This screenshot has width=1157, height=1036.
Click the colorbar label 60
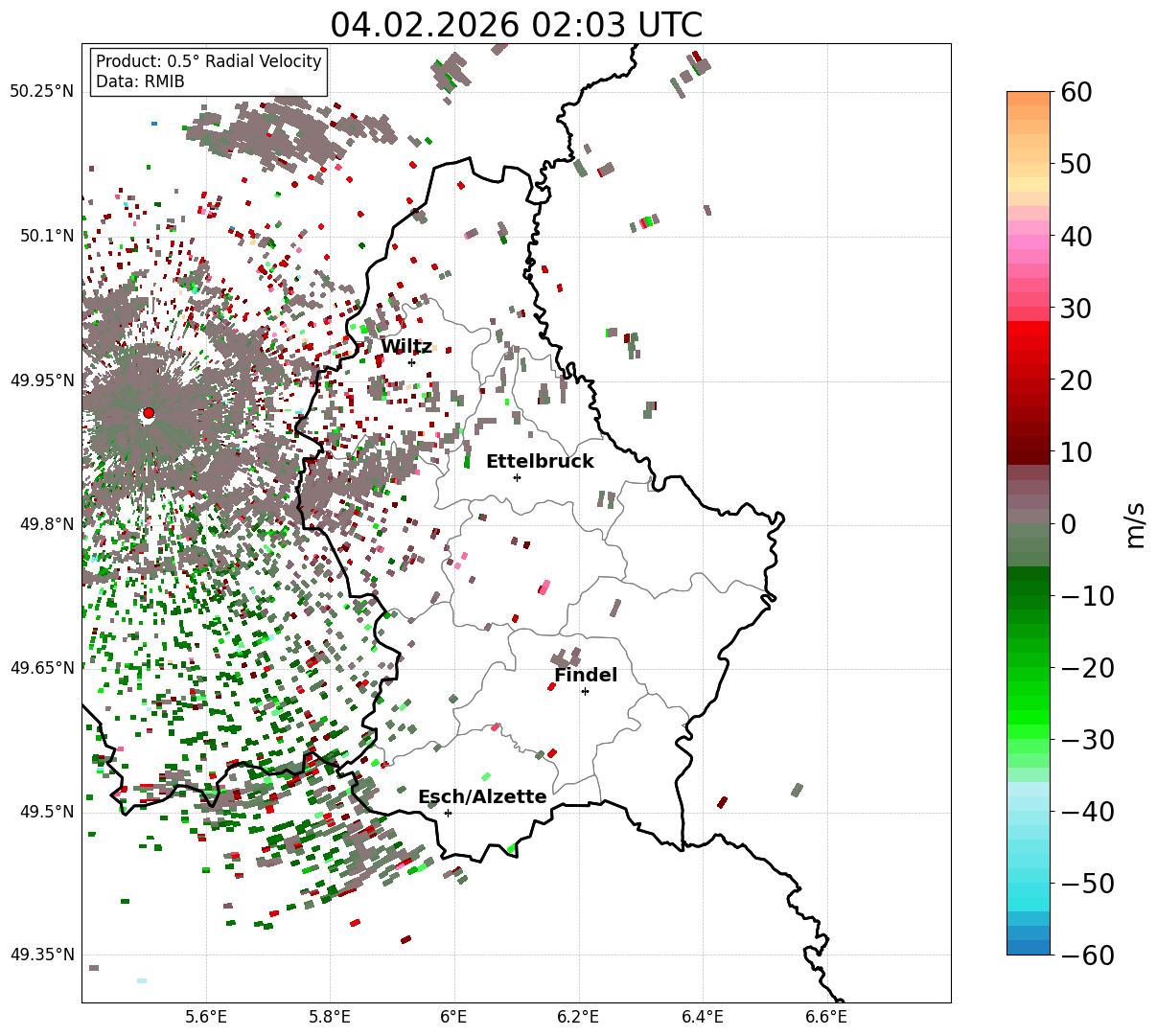pyautogui.click(x=1076, y=92)
